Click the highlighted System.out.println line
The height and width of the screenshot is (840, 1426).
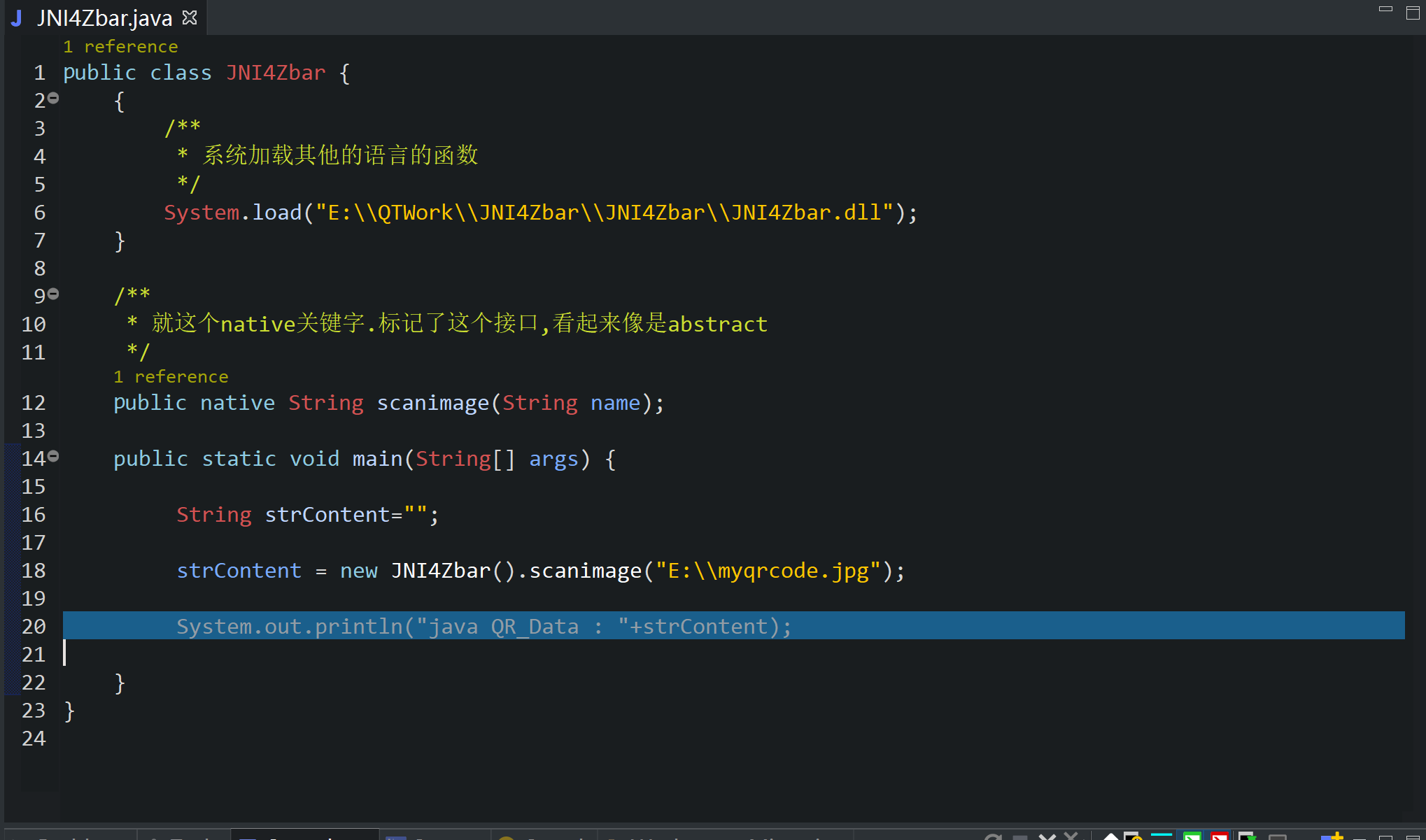click(483, 627)
